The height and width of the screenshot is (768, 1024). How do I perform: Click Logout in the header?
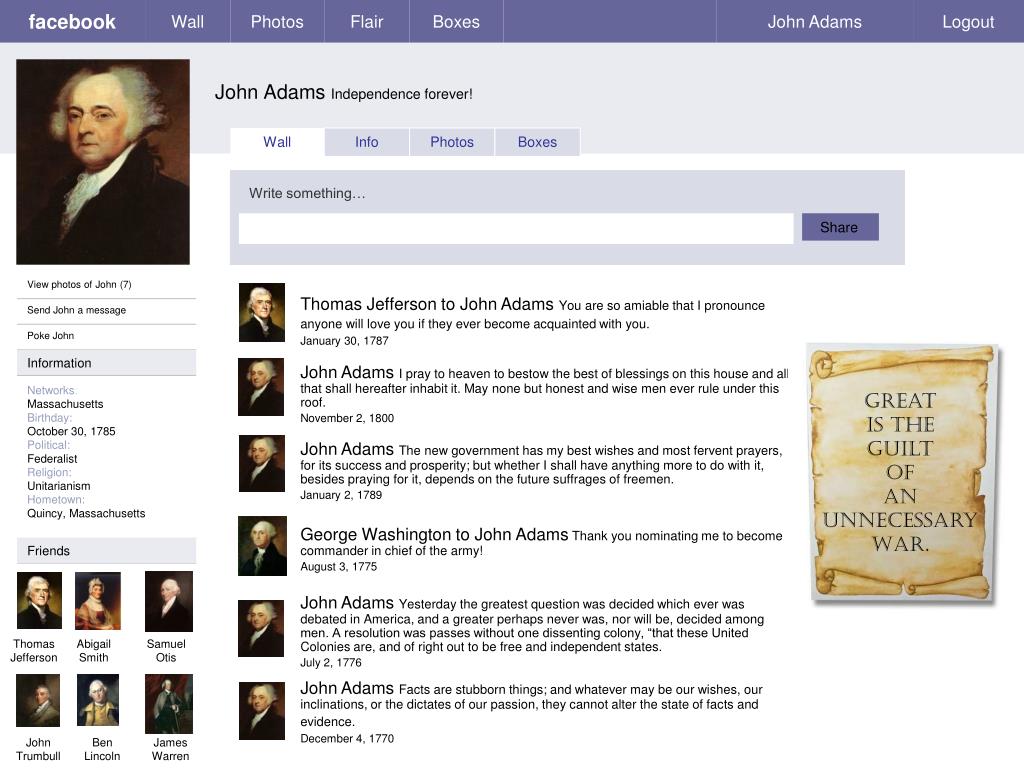[x=968, y=22]
